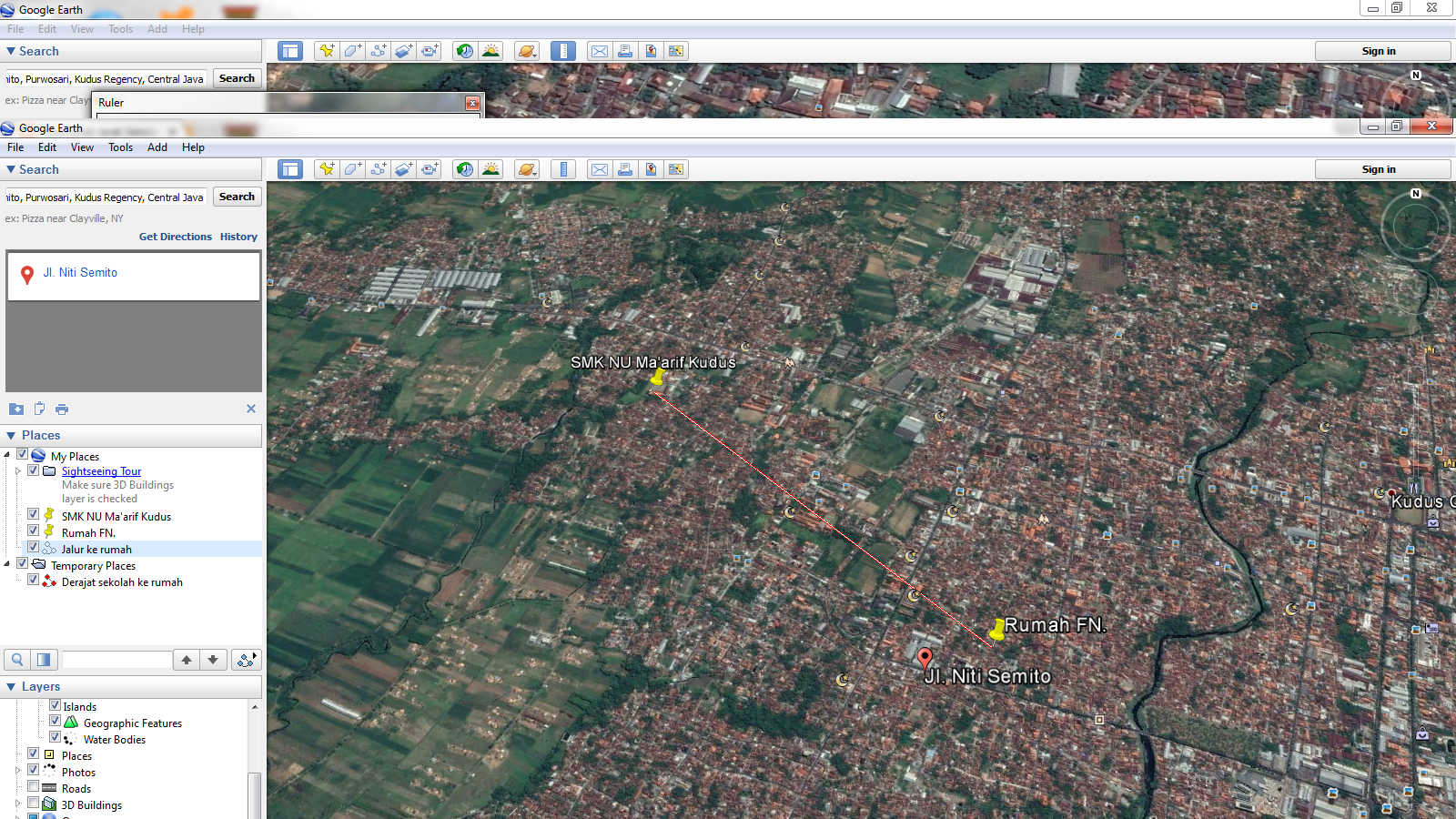Screen dimensions: 1456x819
Task: Toggle the Places split view icon
Action: tap(44, 660)
